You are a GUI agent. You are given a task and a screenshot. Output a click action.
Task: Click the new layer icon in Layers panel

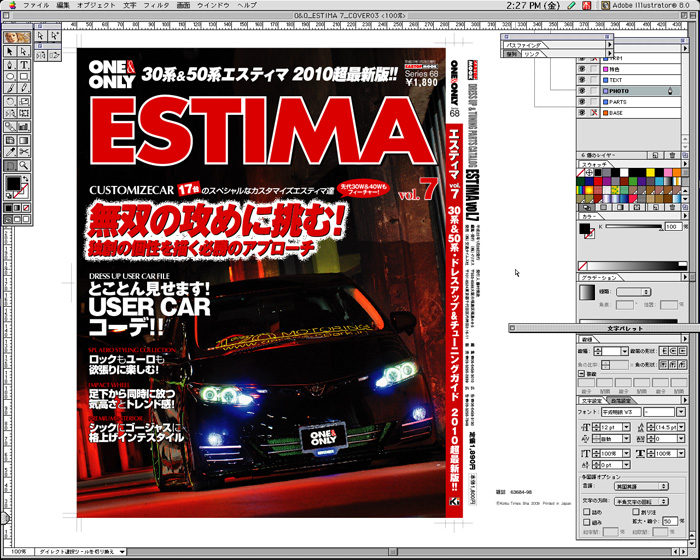coord(655,155)
